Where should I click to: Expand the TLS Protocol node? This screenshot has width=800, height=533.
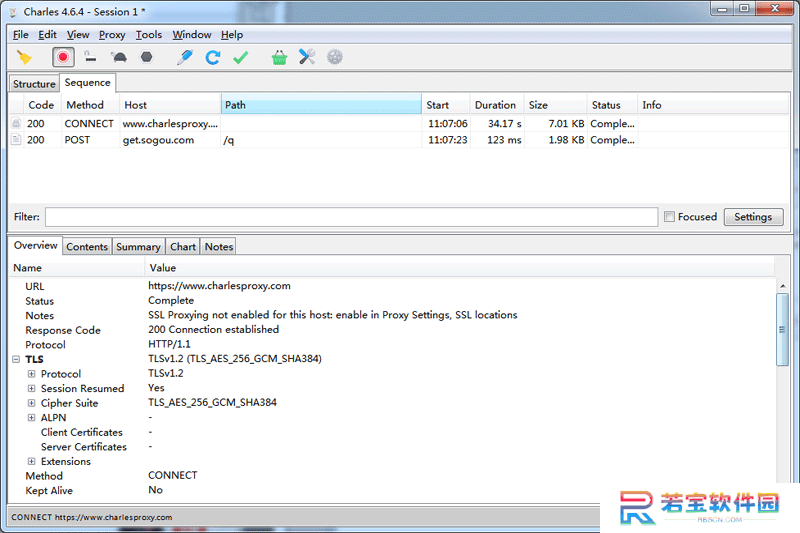(32, 374)
